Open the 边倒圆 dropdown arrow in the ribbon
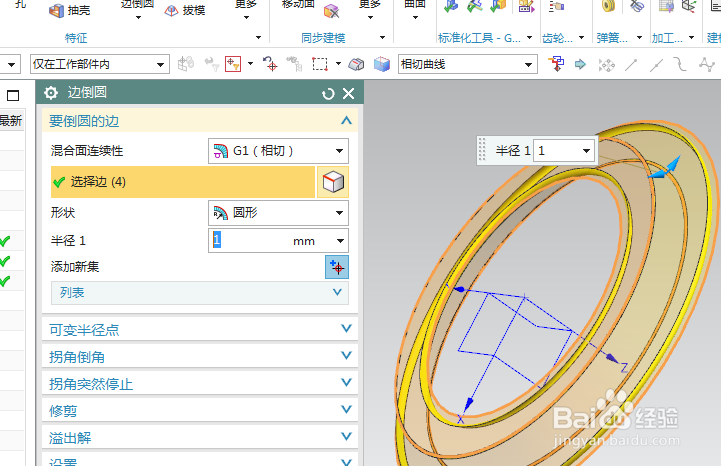721x466 pixels. tap(138, 17)
